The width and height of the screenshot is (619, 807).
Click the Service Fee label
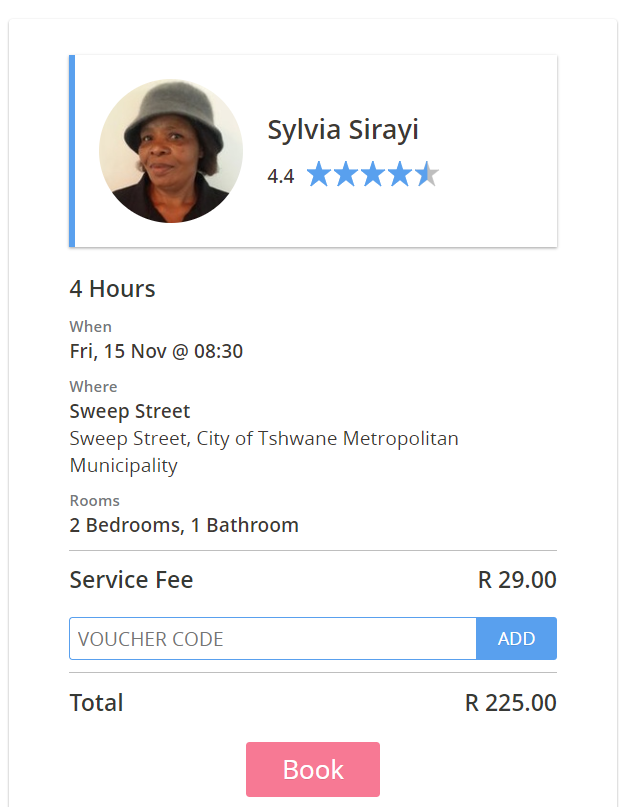131,580
